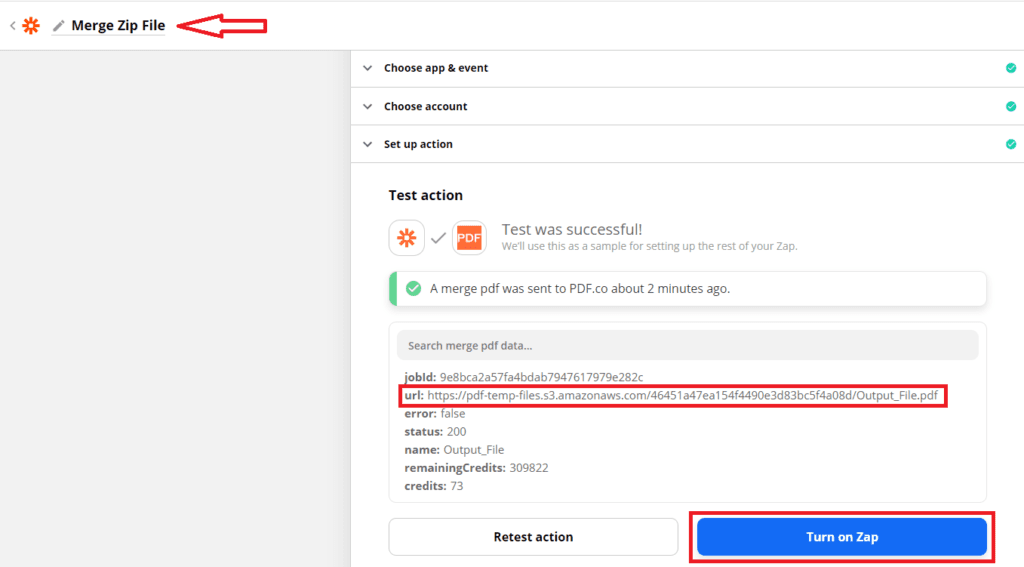This screenshot has height=567, width=1024.
Task: Click the back chevron beside the Zapier logo
Action: pyautogui.click(x=12, y=26)
